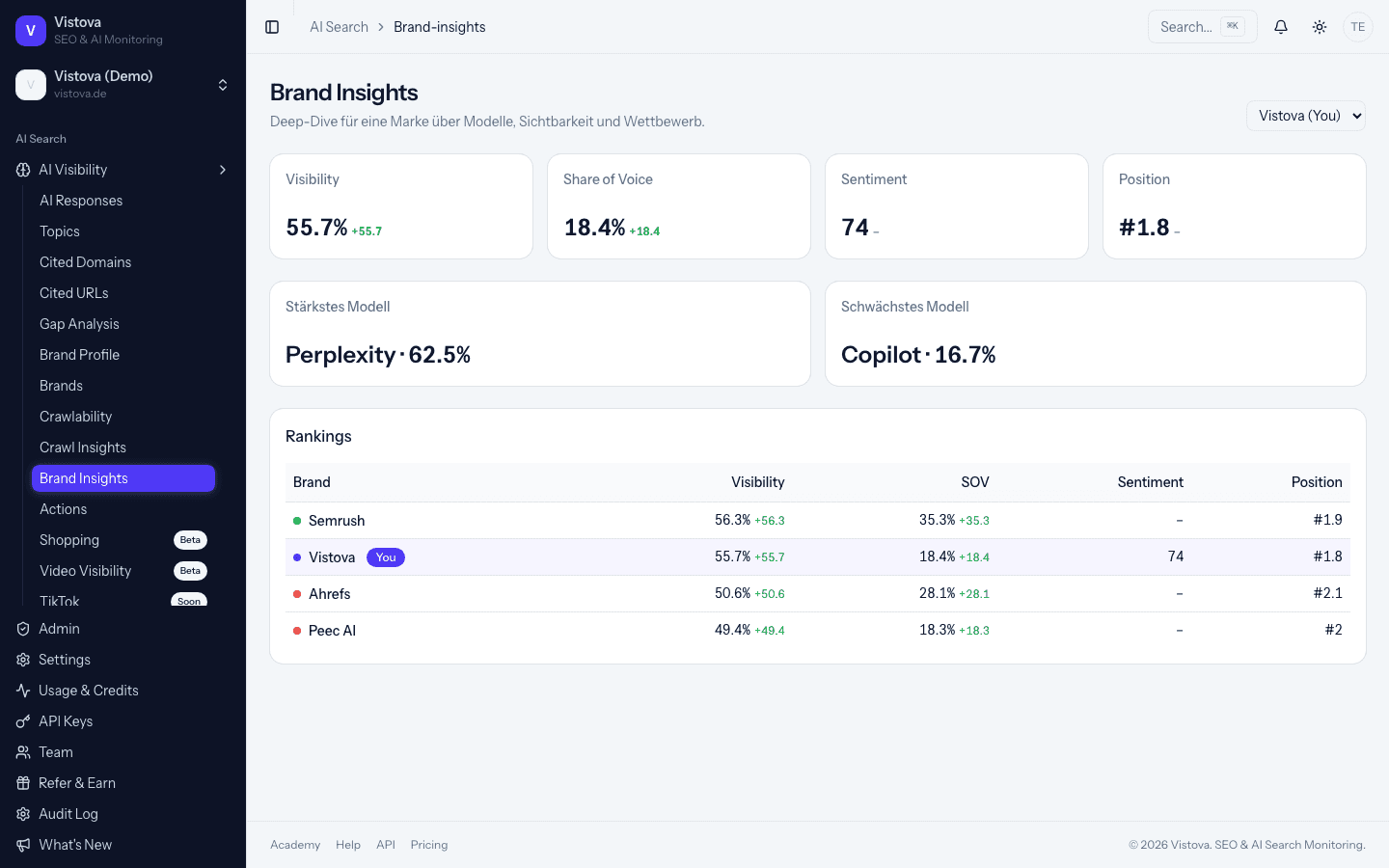1389x868 pixels.
Task: Click the Audit Log gear icon
Action: click(x=23, y=814)
